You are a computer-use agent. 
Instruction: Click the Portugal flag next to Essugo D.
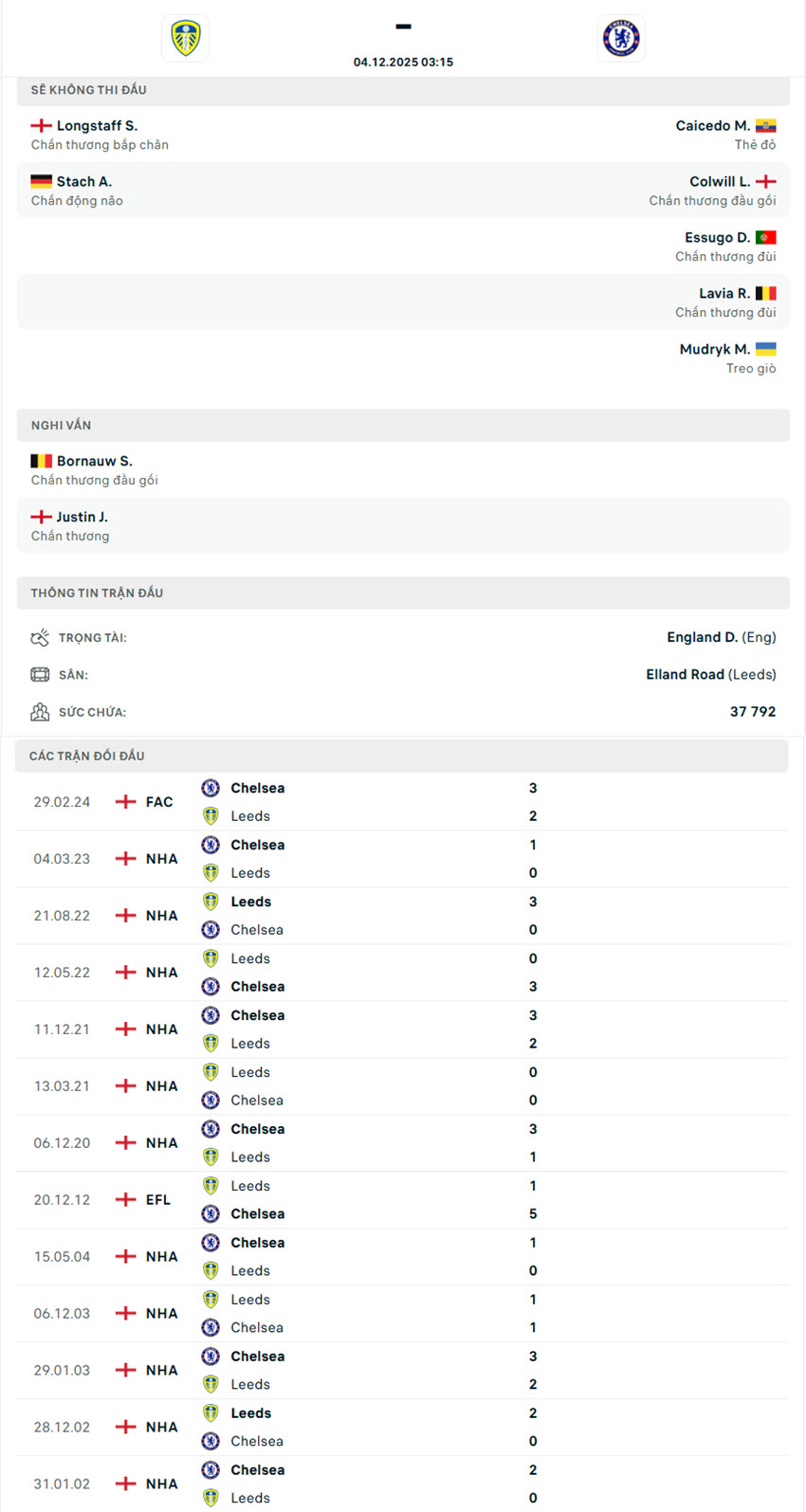(766, 238)
